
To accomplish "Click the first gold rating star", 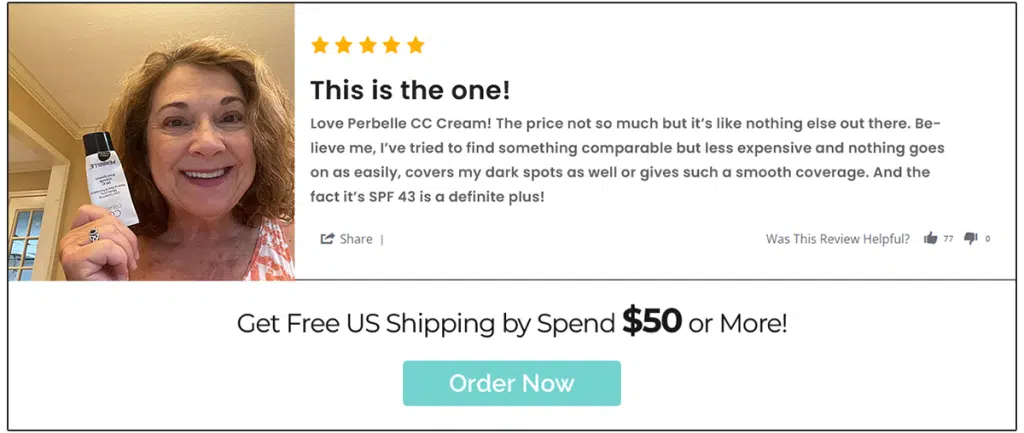I will 320,45.
